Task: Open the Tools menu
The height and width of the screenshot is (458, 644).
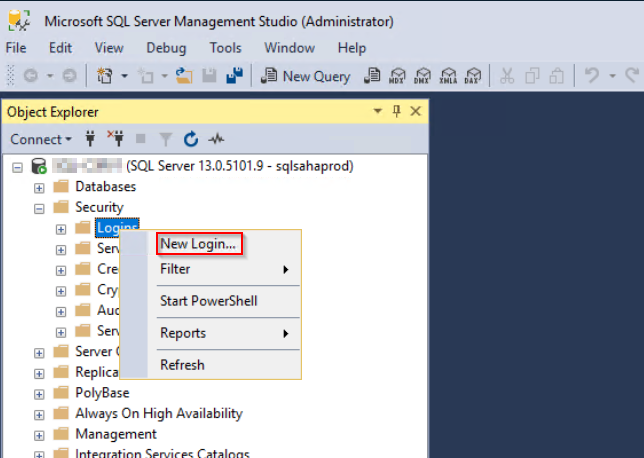Action: click(x=225, y=48)
